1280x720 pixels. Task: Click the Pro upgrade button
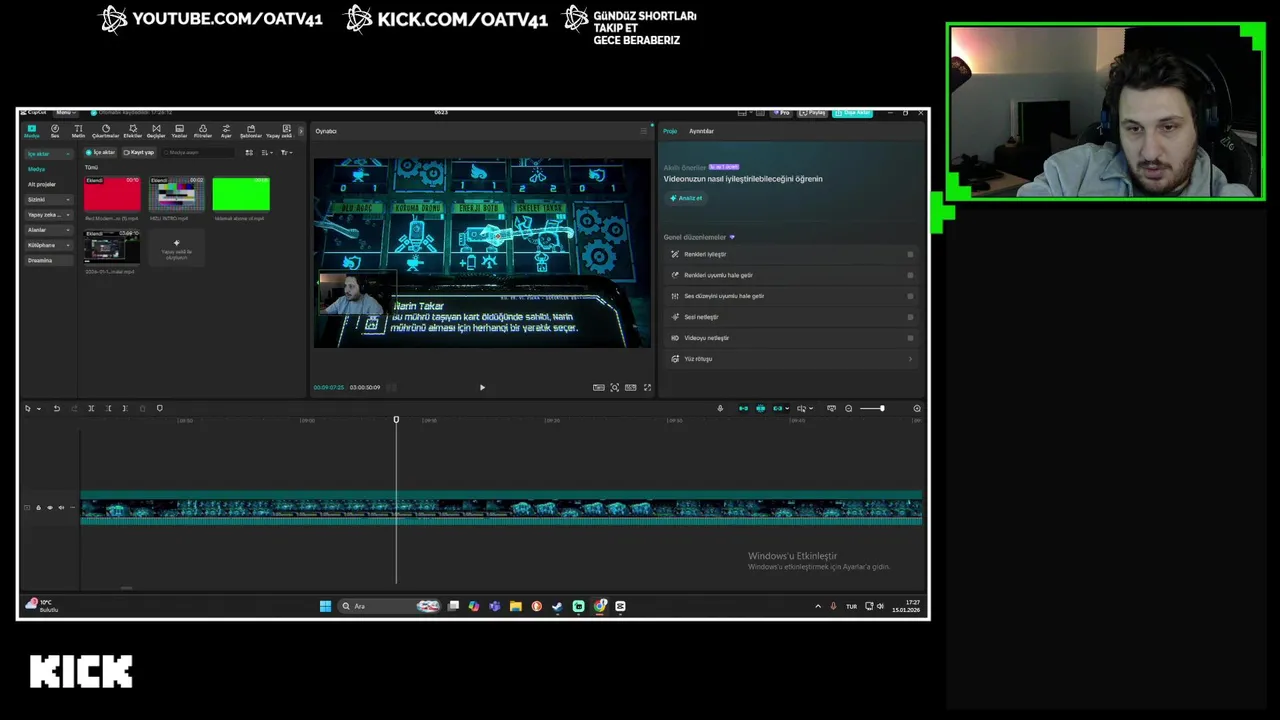click(782, 113)
